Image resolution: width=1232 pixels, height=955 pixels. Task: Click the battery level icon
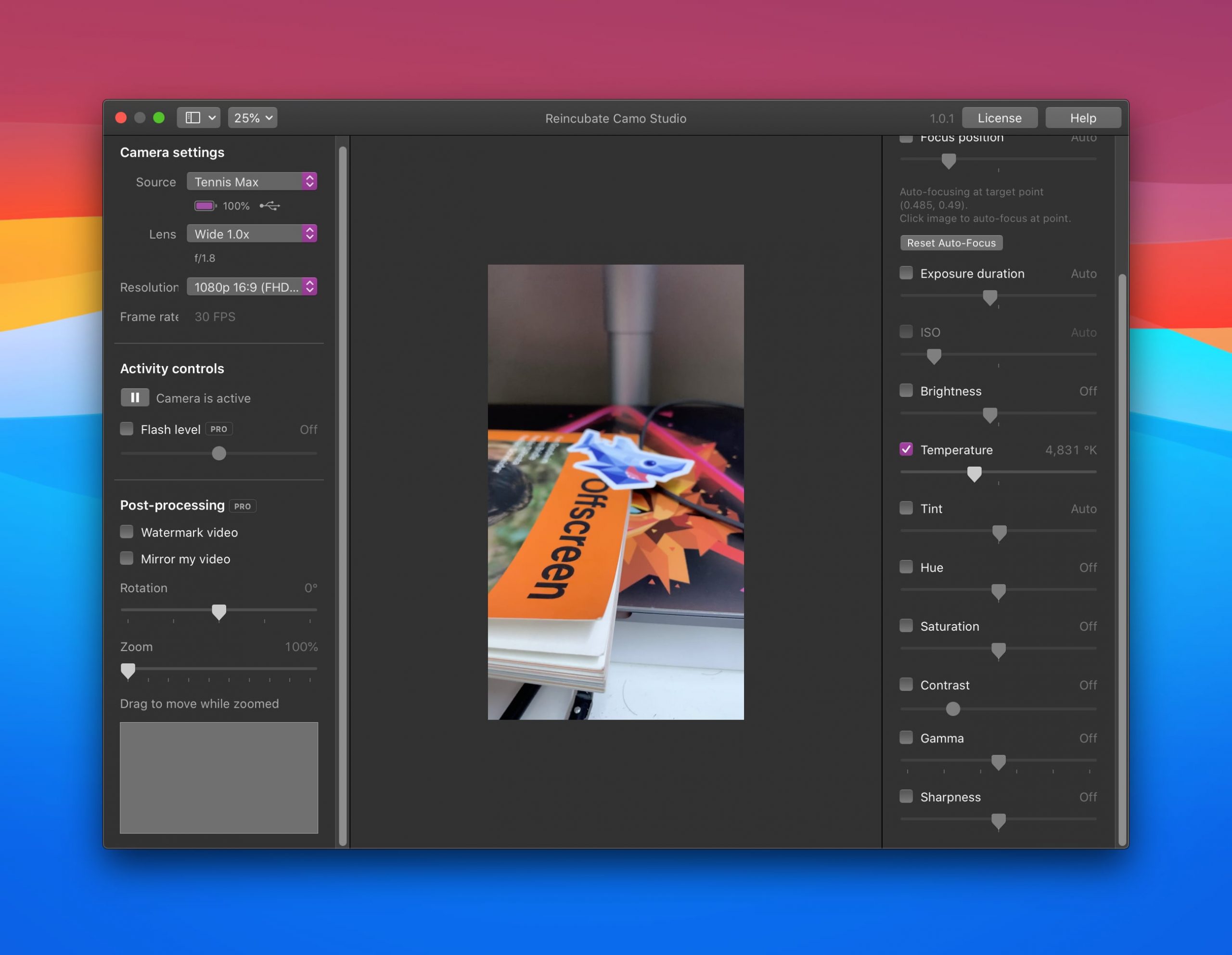click(205, 206)
